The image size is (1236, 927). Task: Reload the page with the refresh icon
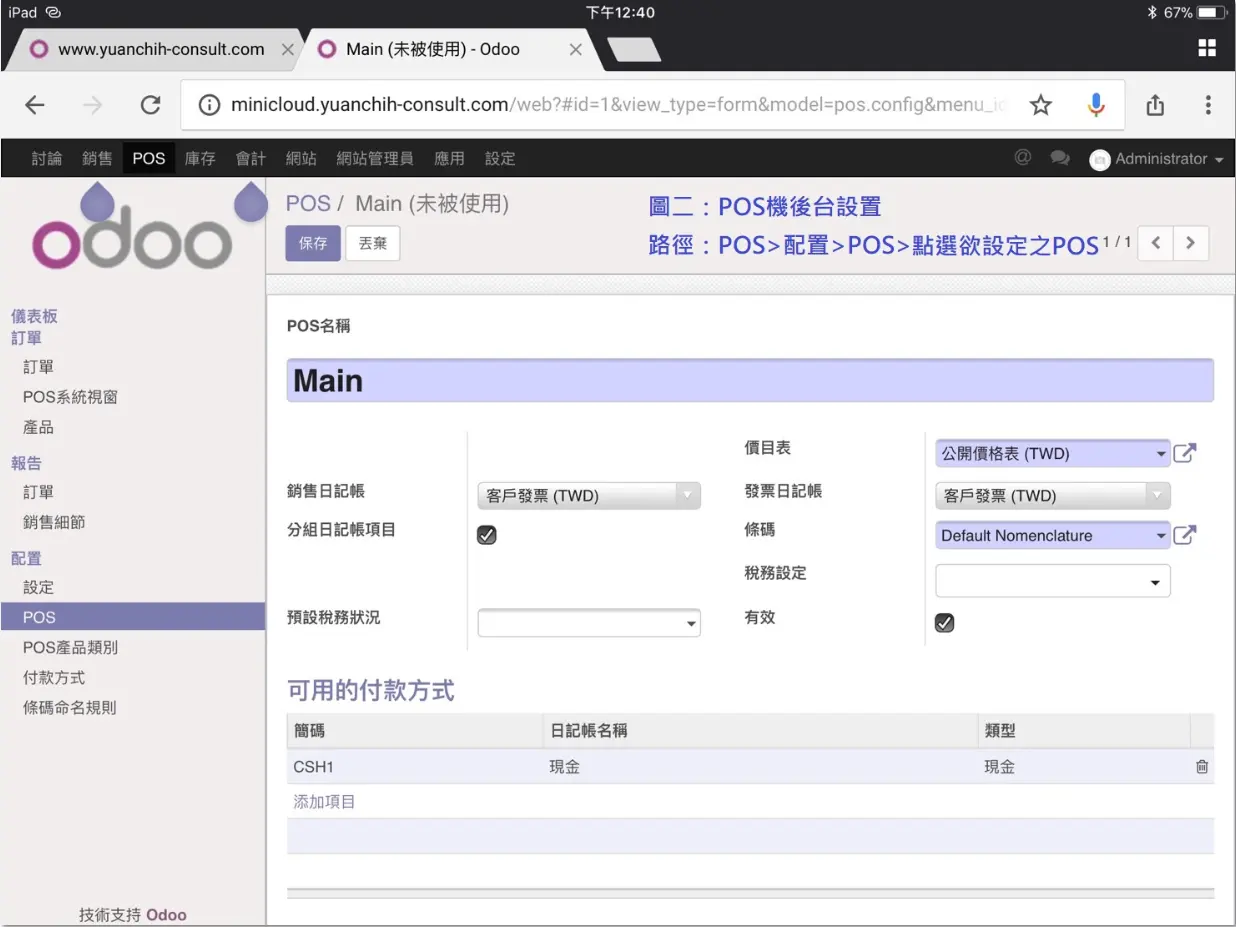pyautogui.click(x=150, y=105)
